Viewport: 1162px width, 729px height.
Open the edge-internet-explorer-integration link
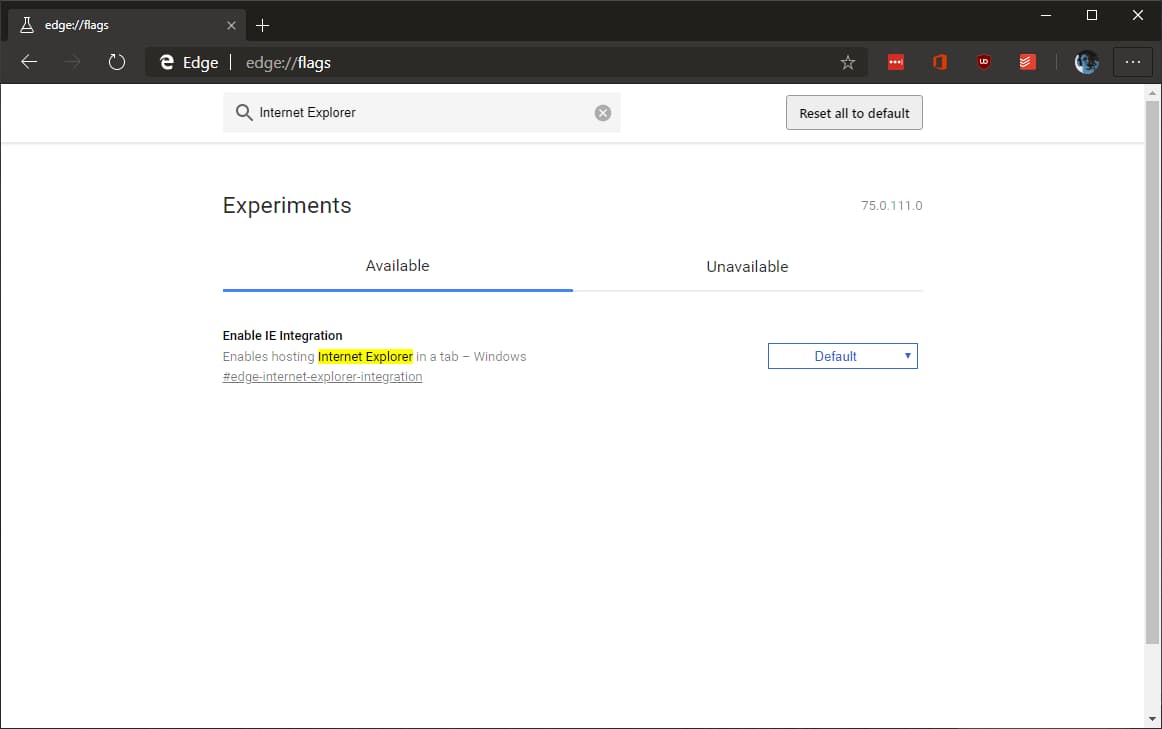(322, 376)
